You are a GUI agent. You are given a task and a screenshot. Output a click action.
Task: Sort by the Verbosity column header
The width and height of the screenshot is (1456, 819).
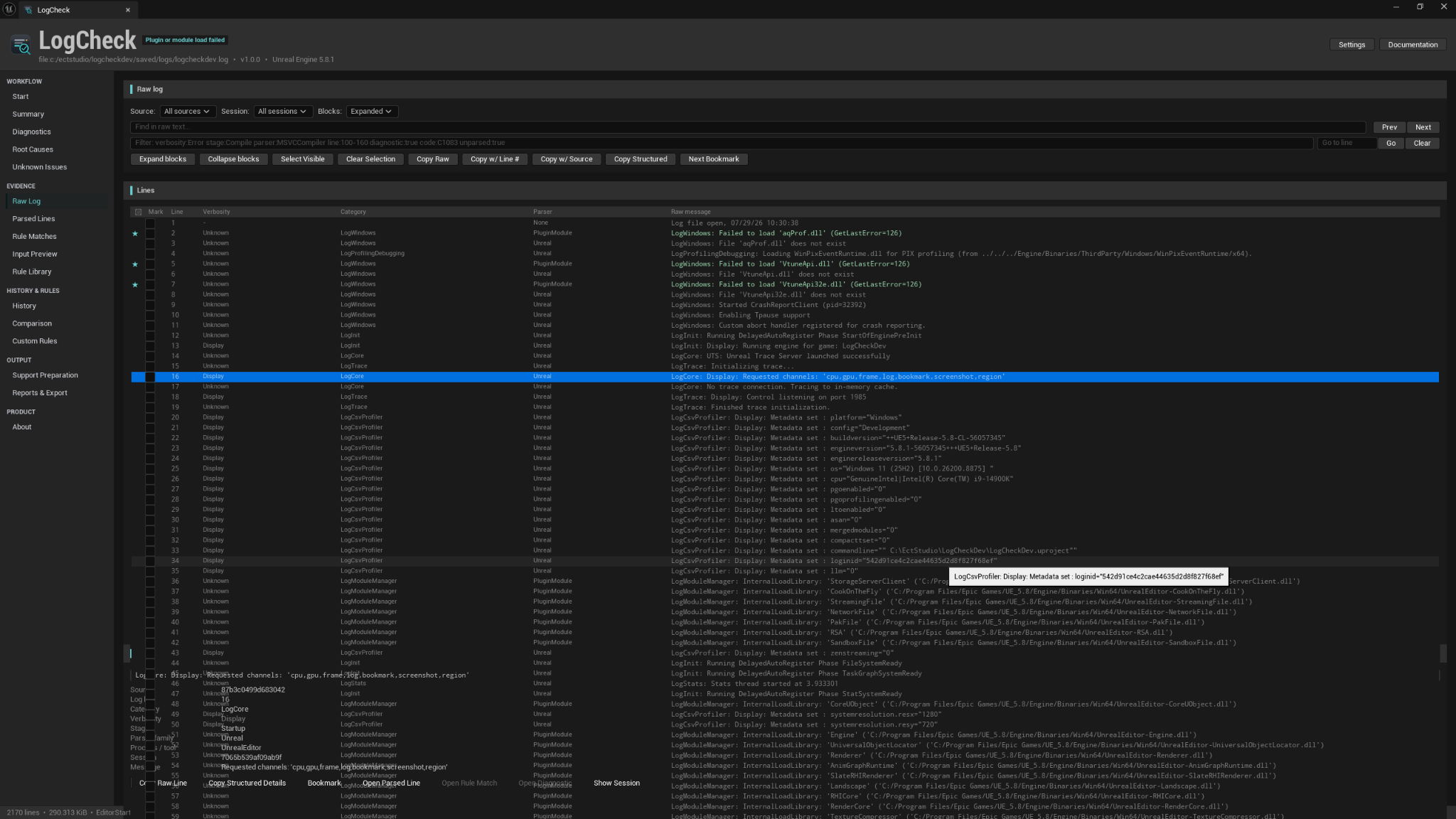(x=216, y=212)
